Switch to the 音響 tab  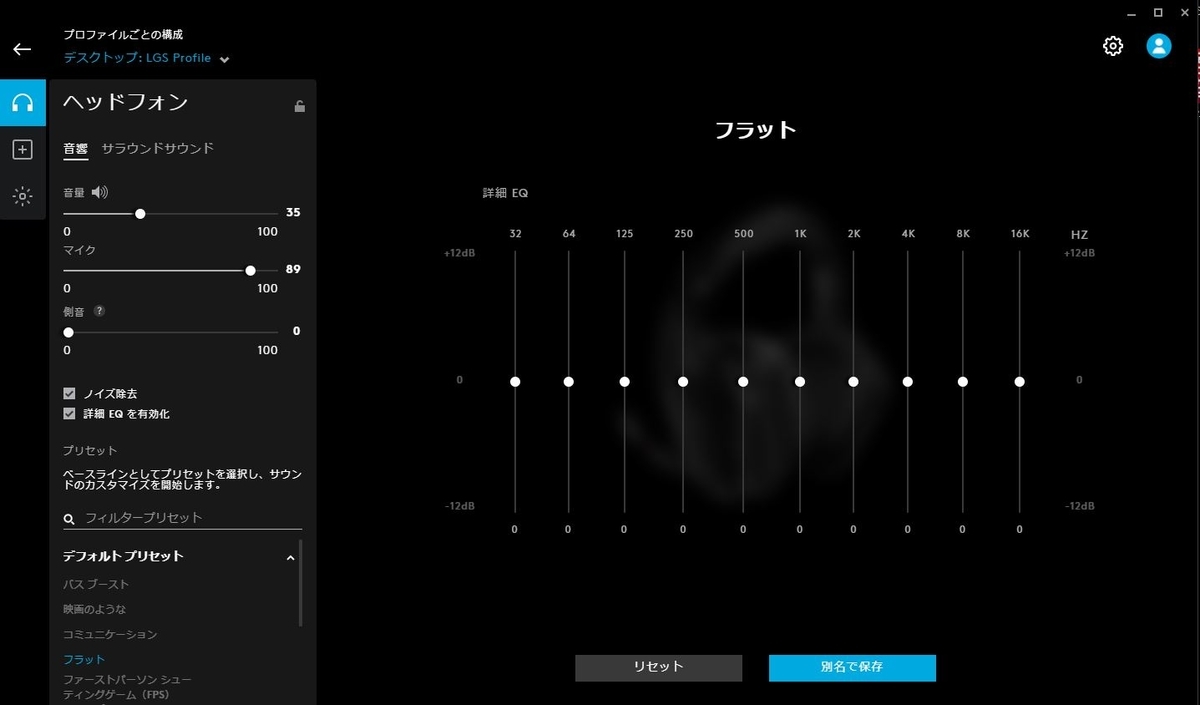(76, 149)
